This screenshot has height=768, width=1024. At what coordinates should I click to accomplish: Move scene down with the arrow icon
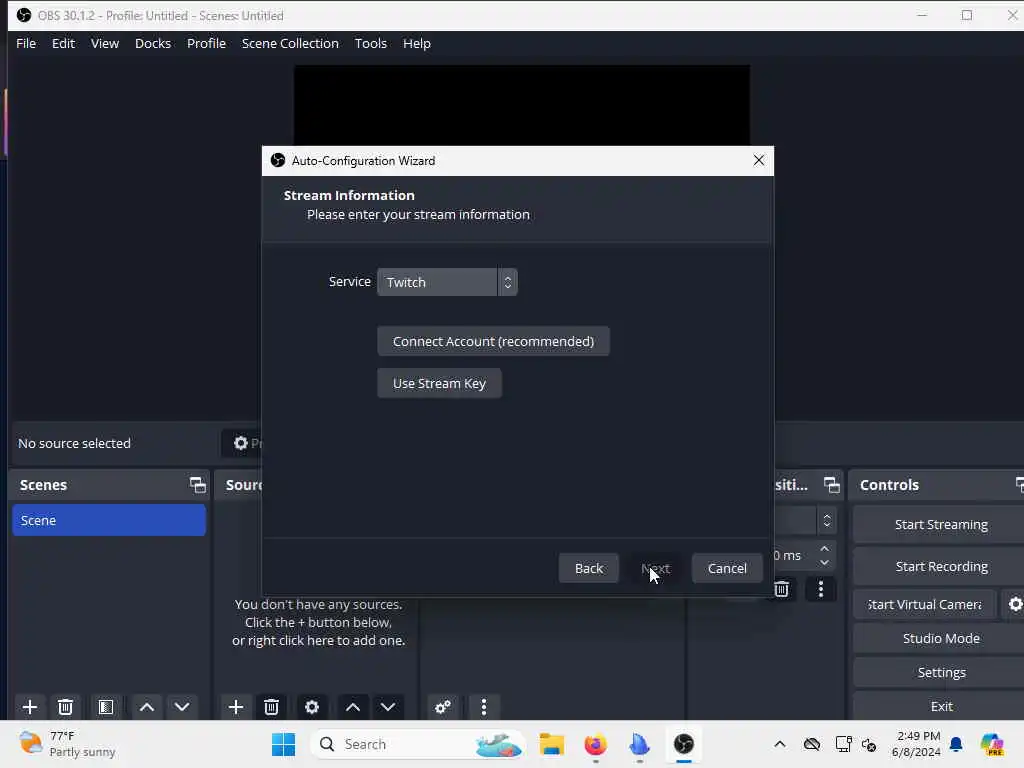[182, 707]
